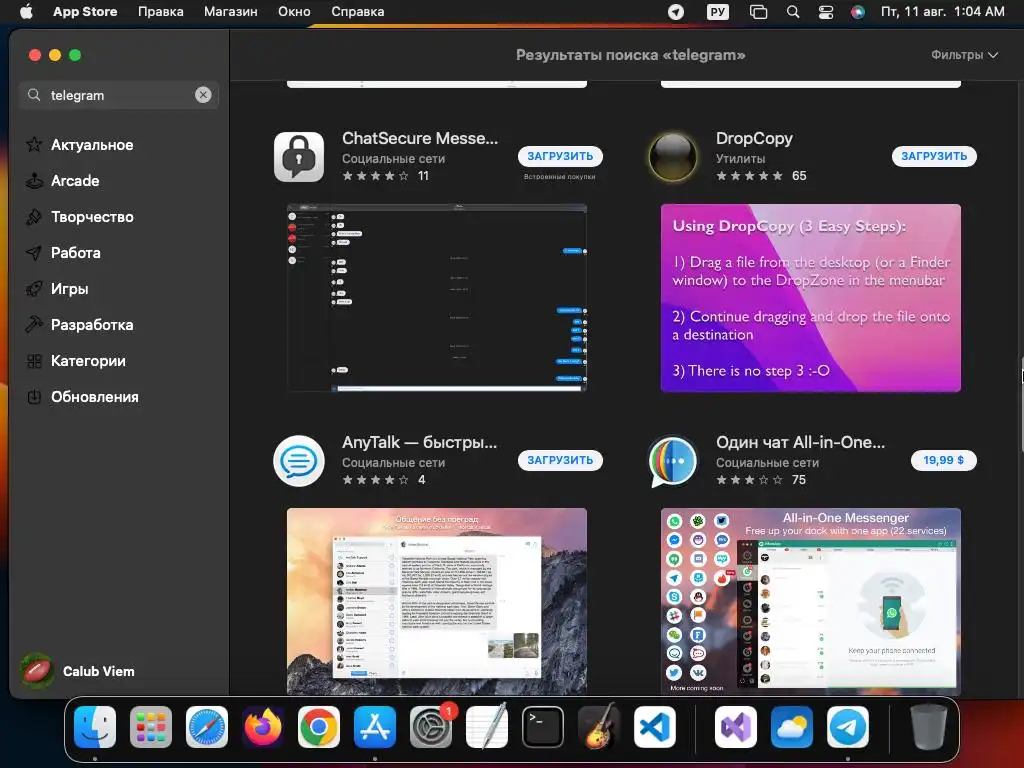1024x768 pixels.
Task: Click the joystick icon beside Arcade
Action: point(34,180)
